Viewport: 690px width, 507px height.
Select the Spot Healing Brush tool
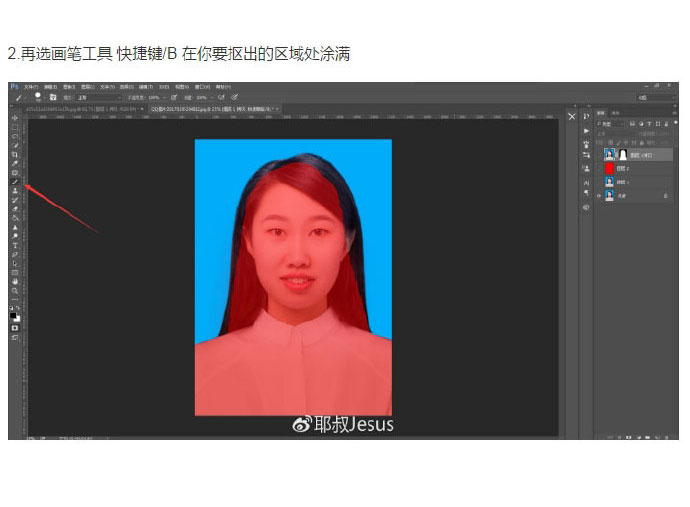tap(15, 172)
